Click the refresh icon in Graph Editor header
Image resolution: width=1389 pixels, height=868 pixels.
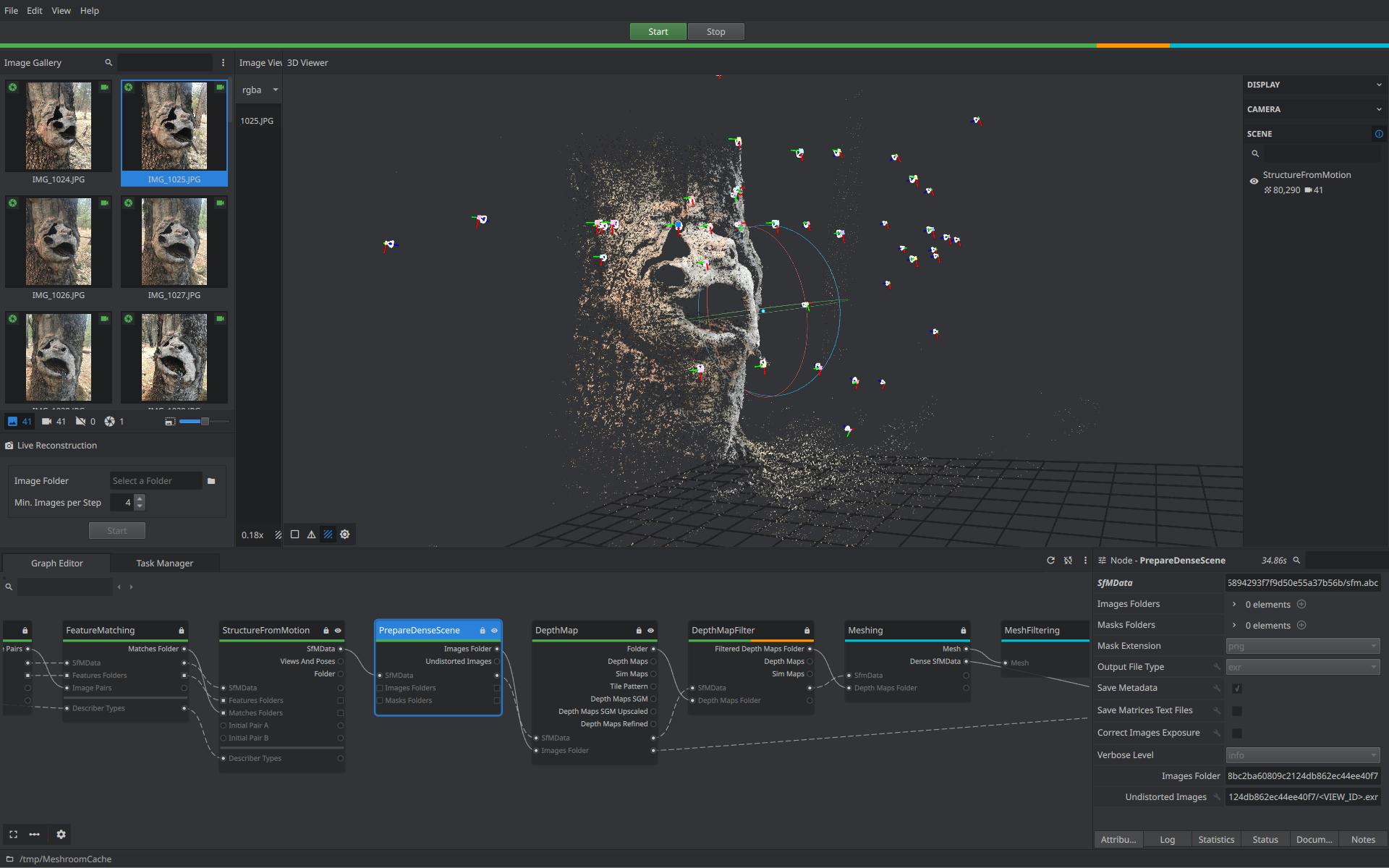tap(1050, 561)
